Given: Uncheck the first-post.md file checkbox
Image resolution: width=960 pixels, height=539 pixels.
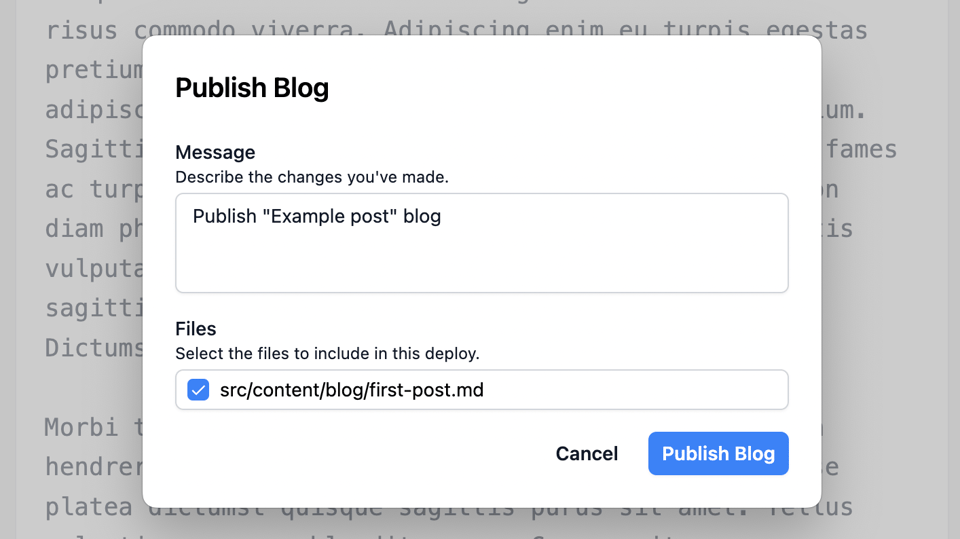Looking at the screenshot, I should (x=198, y=390).
